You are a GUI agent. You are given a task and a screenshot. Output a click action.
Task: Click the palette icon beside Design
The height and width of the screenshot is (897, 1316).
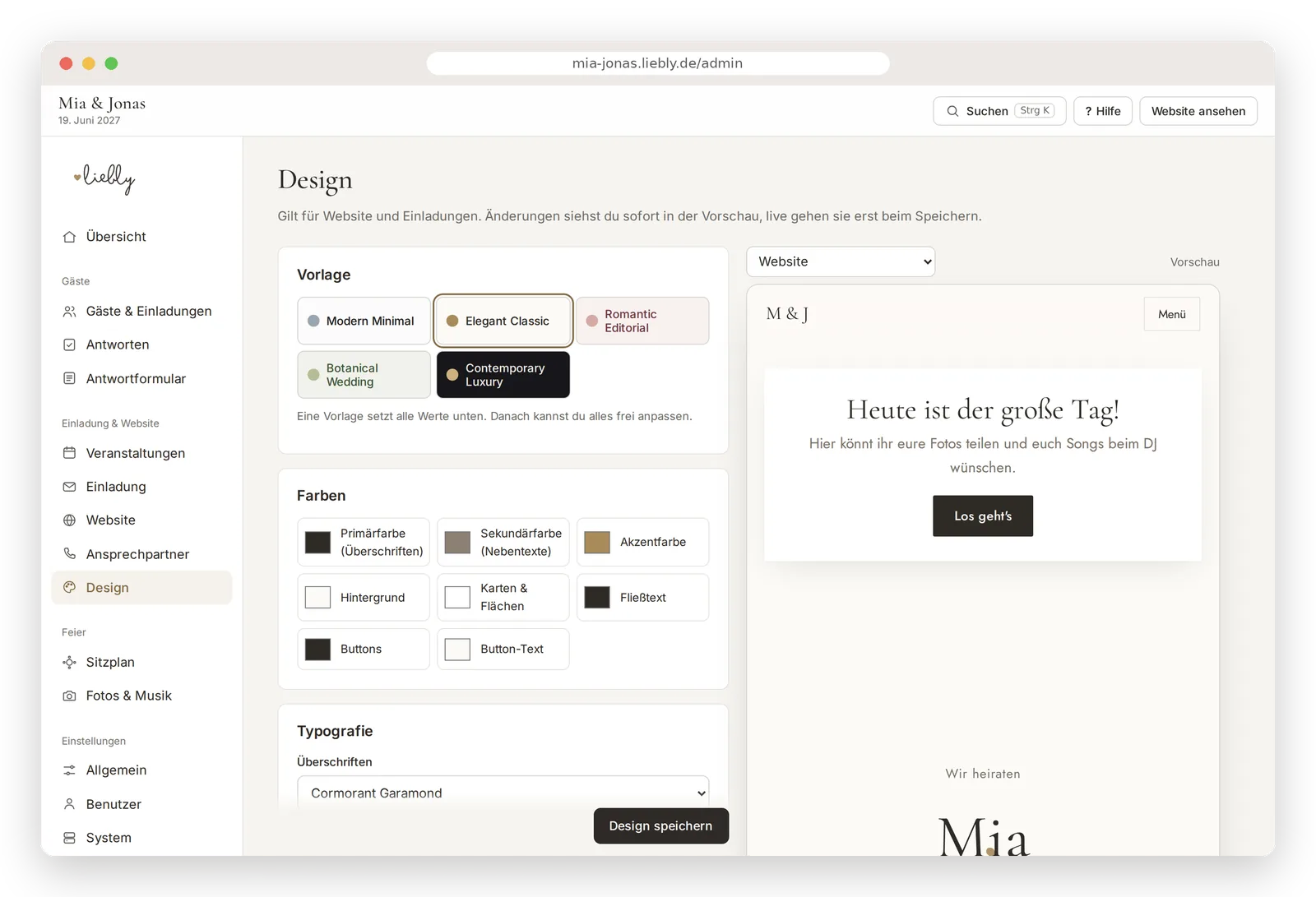[x=69, y=587]
